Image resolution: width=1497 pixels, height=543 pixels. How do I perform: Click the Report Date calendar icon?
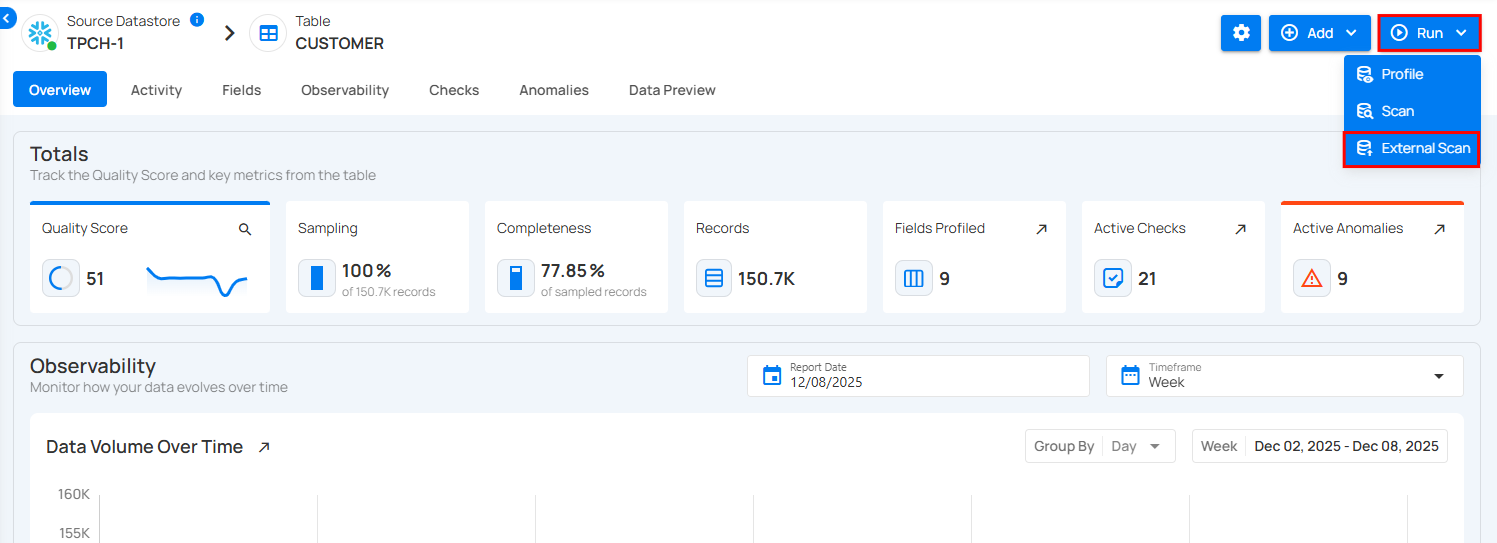tap(771, 376)
